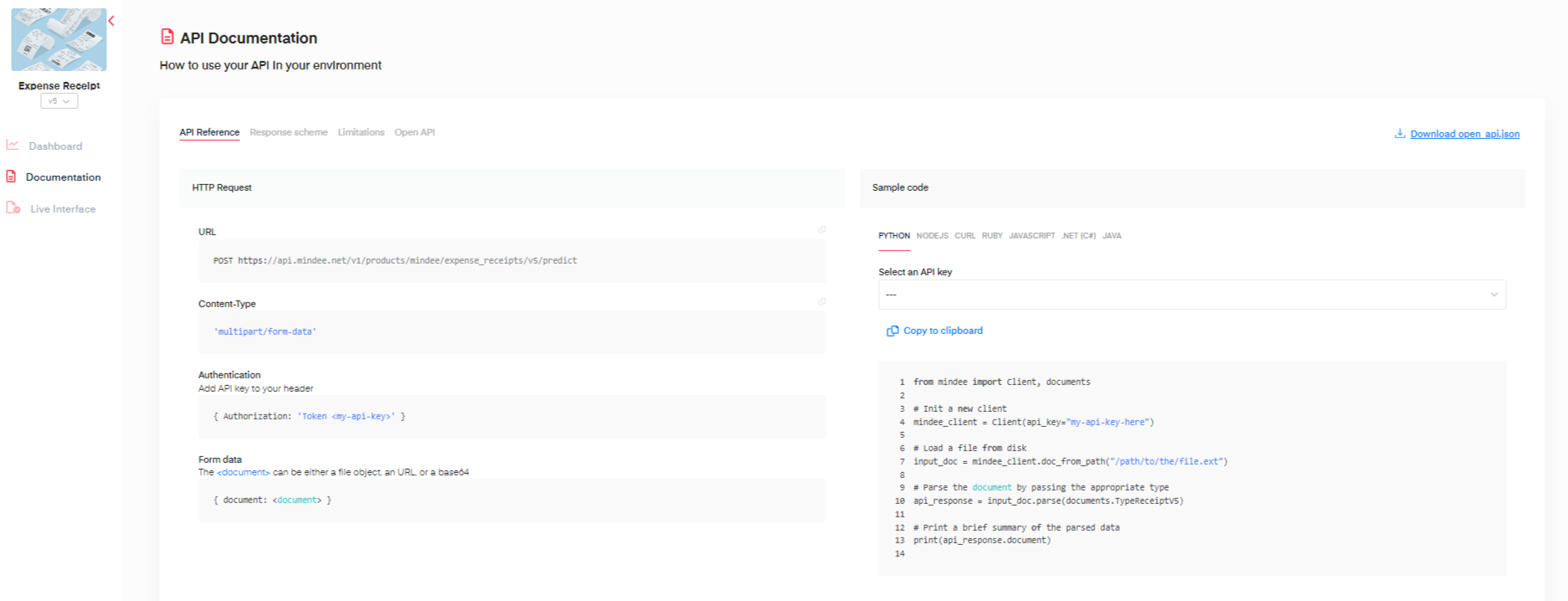Switch sample code to CURL
This screenshot has height=601, width=1568.
[x=964, y=236]
